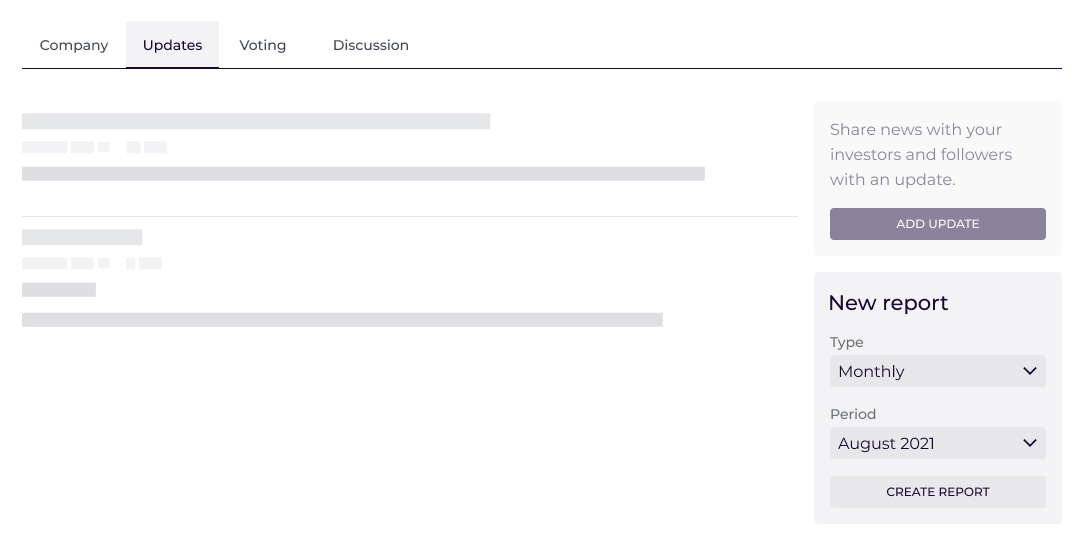Click the second update's title placeholder

[82, 237]
